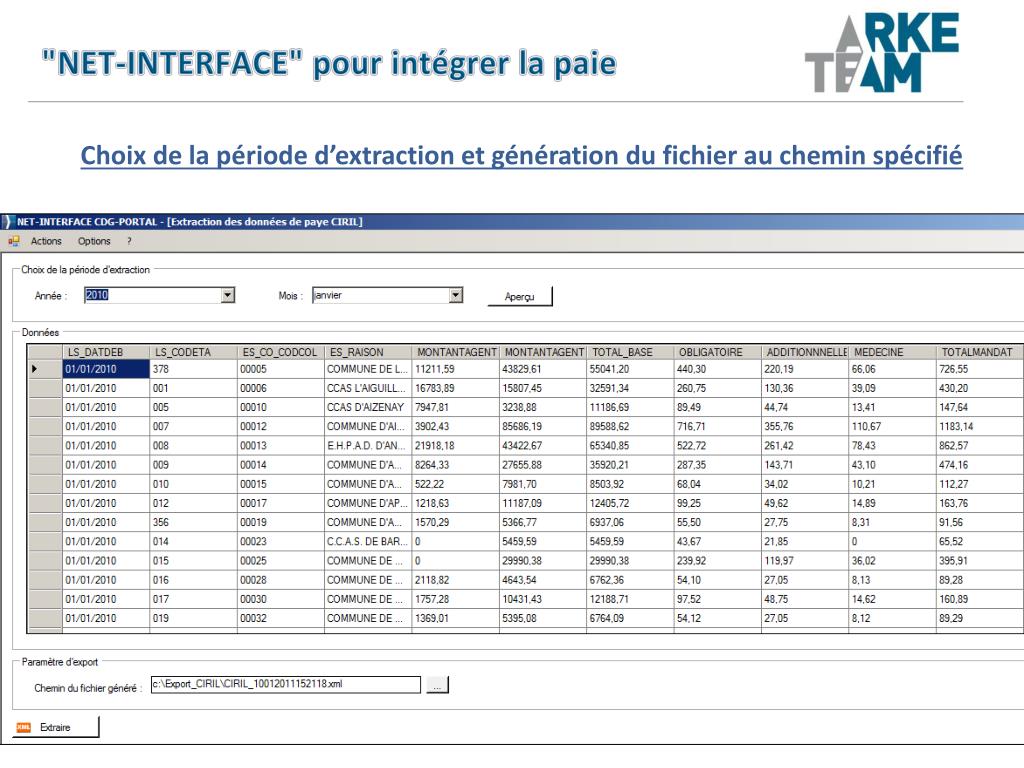Select the cell with code 378
Viewport: 1024px width, 768px height.
193,369
